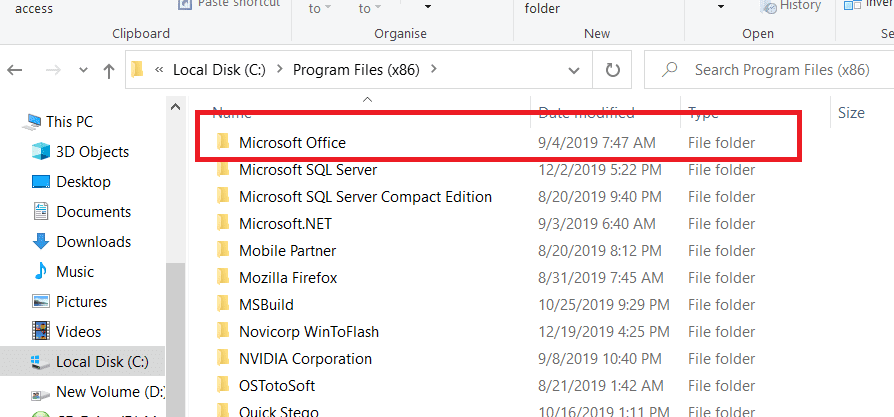This screenshot has width=894, height=417.
Task: Click the Music note icon
Action: point(41,272)
